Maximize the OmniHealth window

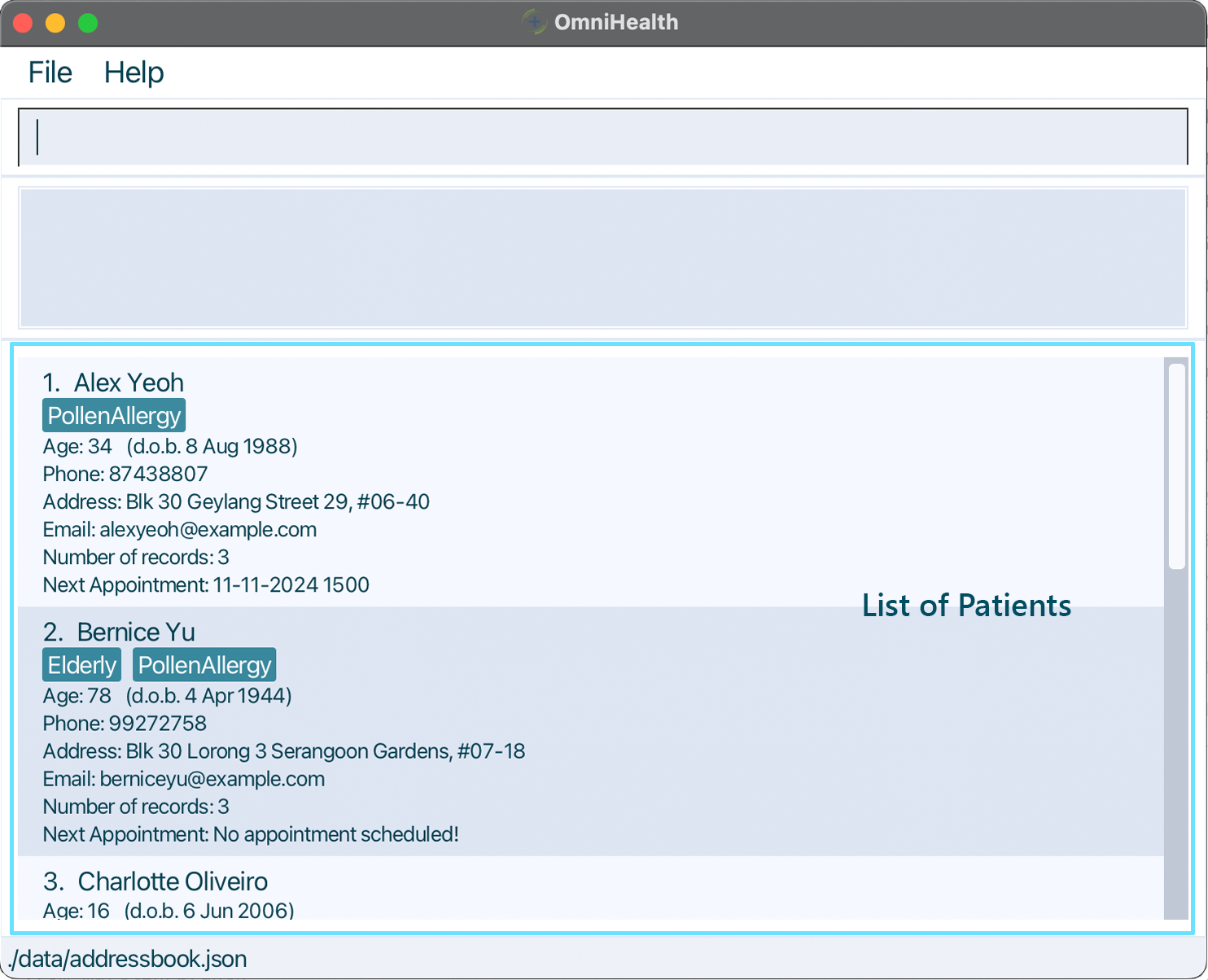(88, 23)
